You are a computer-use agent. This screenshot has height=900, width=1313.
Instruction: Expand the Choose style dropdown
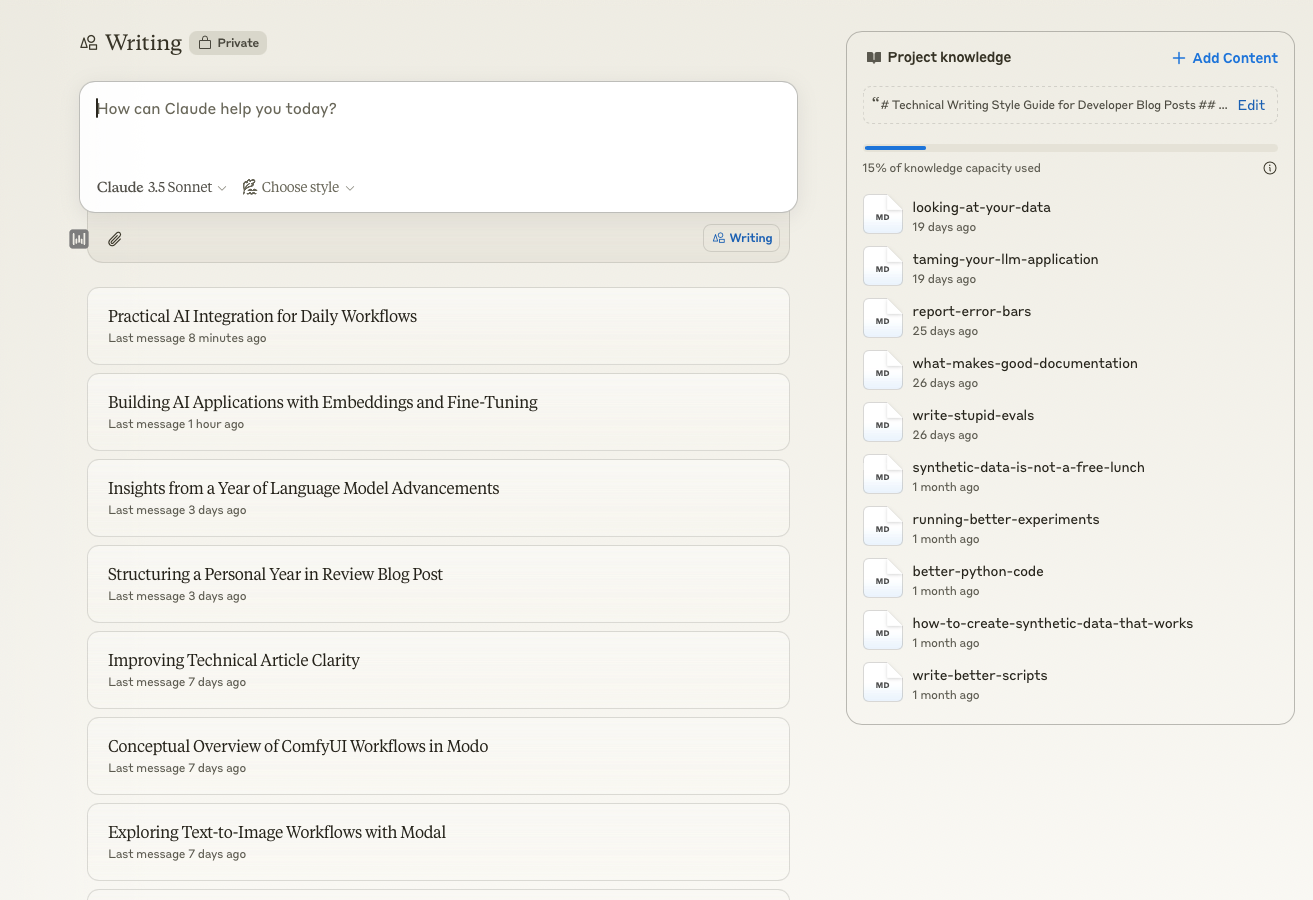(x=299, y=187)
